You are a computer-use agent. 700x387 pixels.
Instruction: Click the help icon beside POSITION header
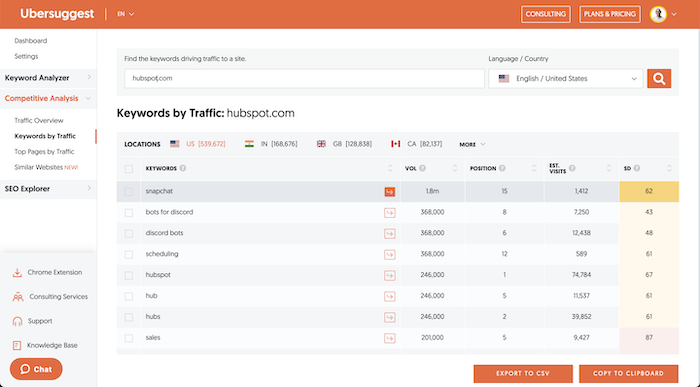point(502,168)
